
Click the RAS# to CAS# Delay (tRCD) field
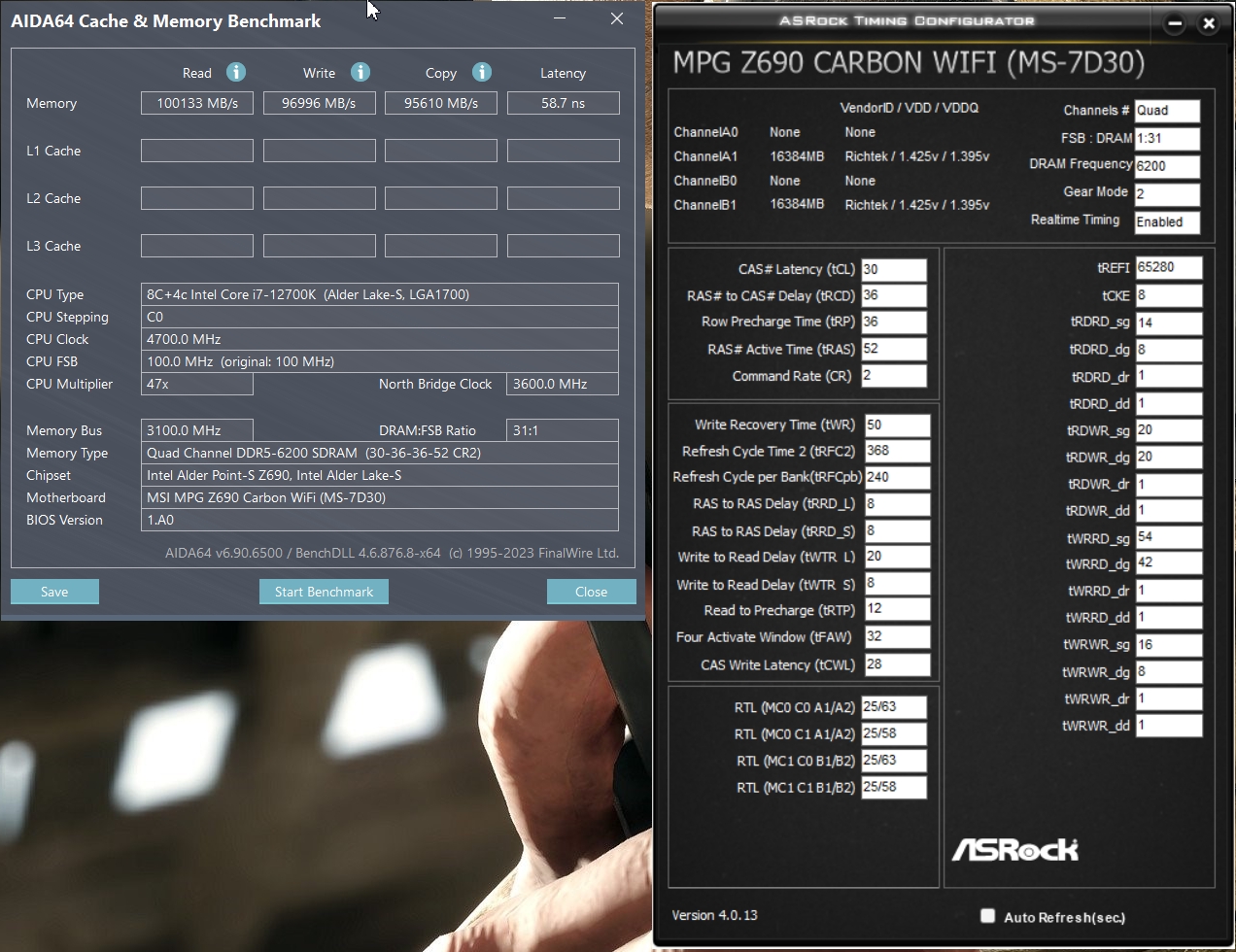coord(894,295)
